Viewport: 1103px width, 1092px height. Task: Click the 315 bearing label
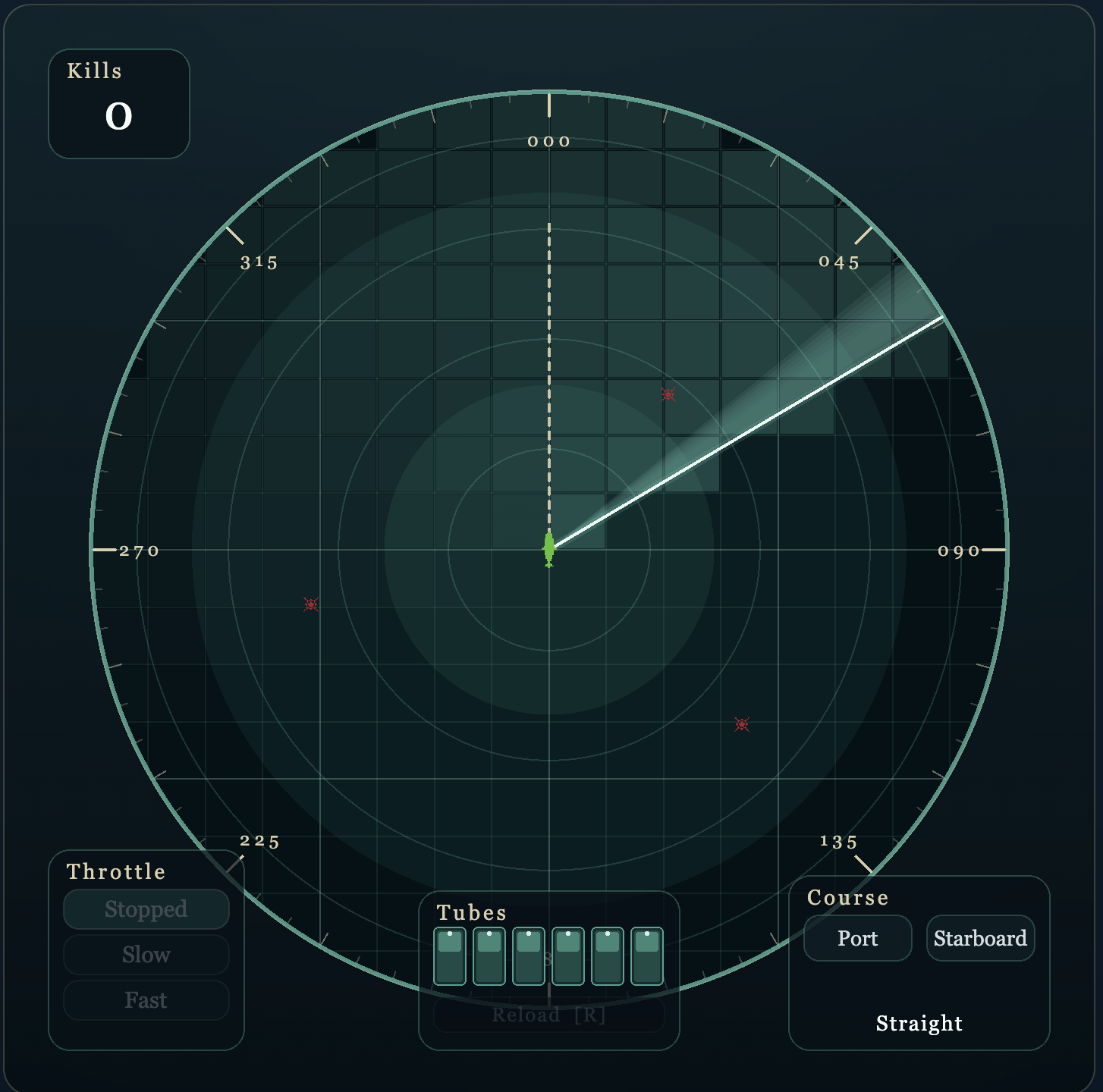point(259,262)
